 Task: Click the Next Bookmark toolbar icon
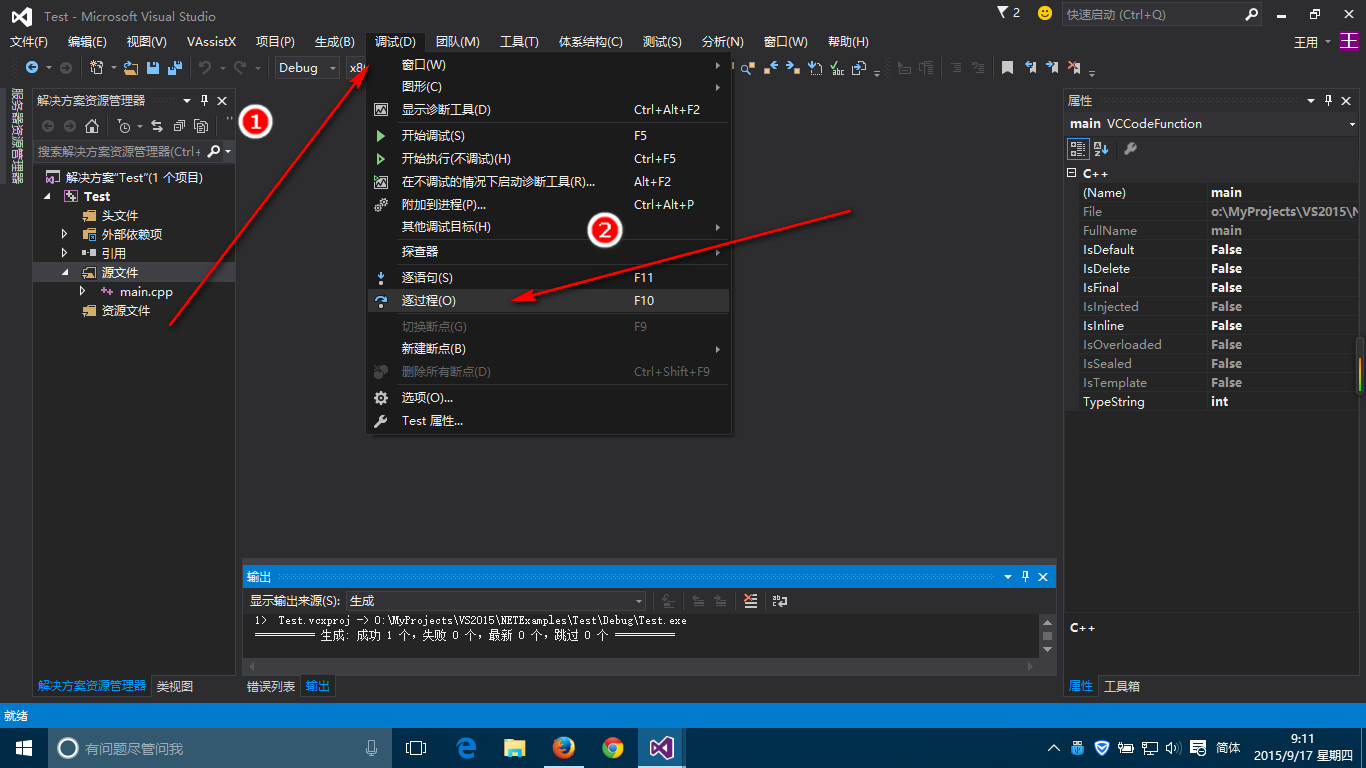[1052, 68]
